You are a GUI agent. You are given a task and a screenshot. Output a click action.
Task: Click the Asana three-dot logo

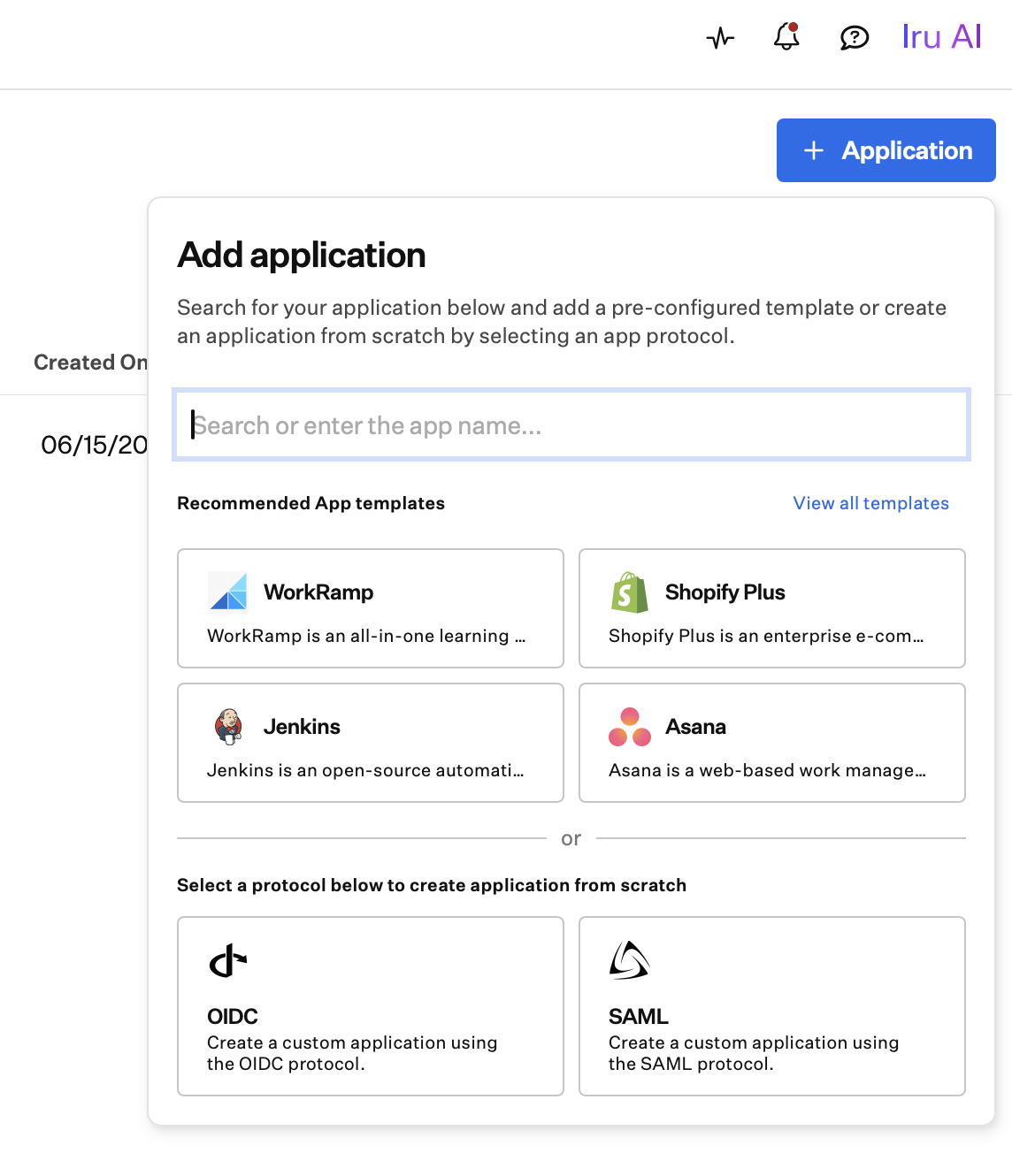[x=630, y=727]
